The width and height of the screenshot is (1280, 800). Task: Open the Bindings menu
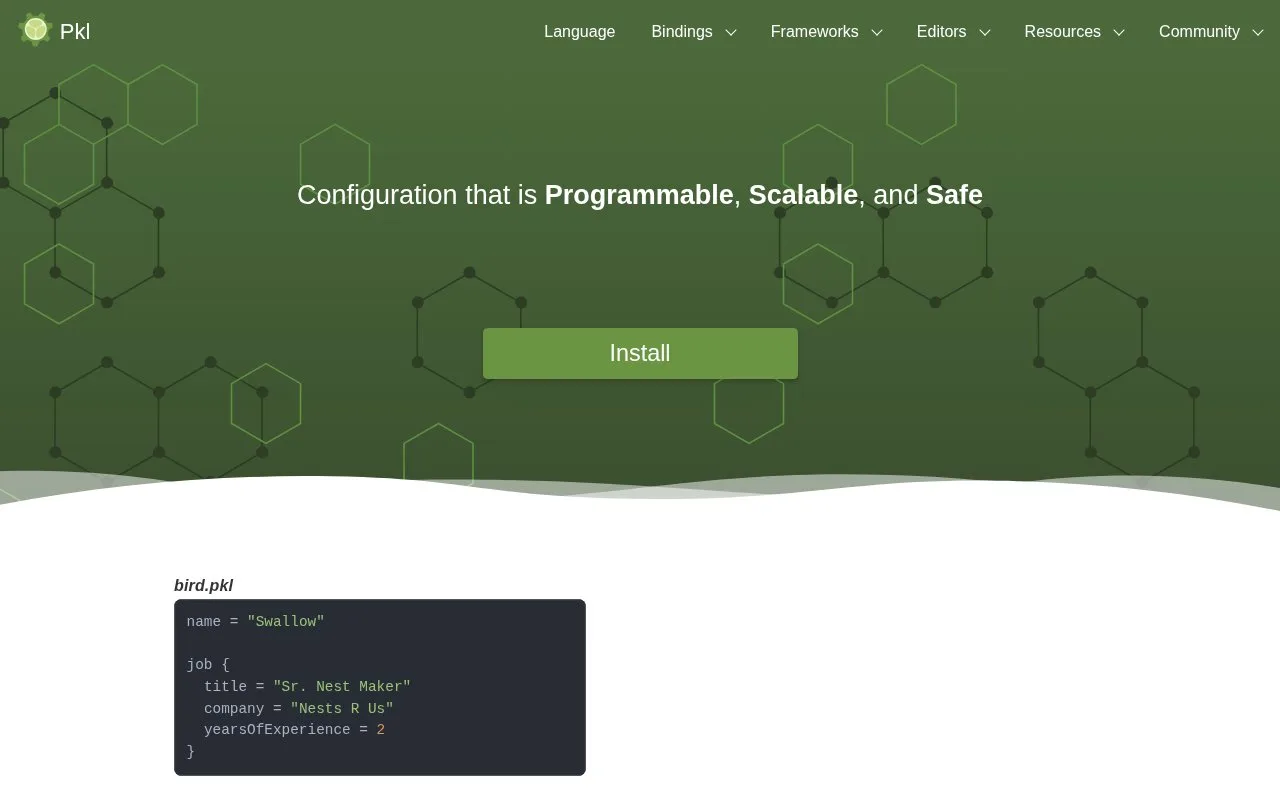(x=682, y=32)
